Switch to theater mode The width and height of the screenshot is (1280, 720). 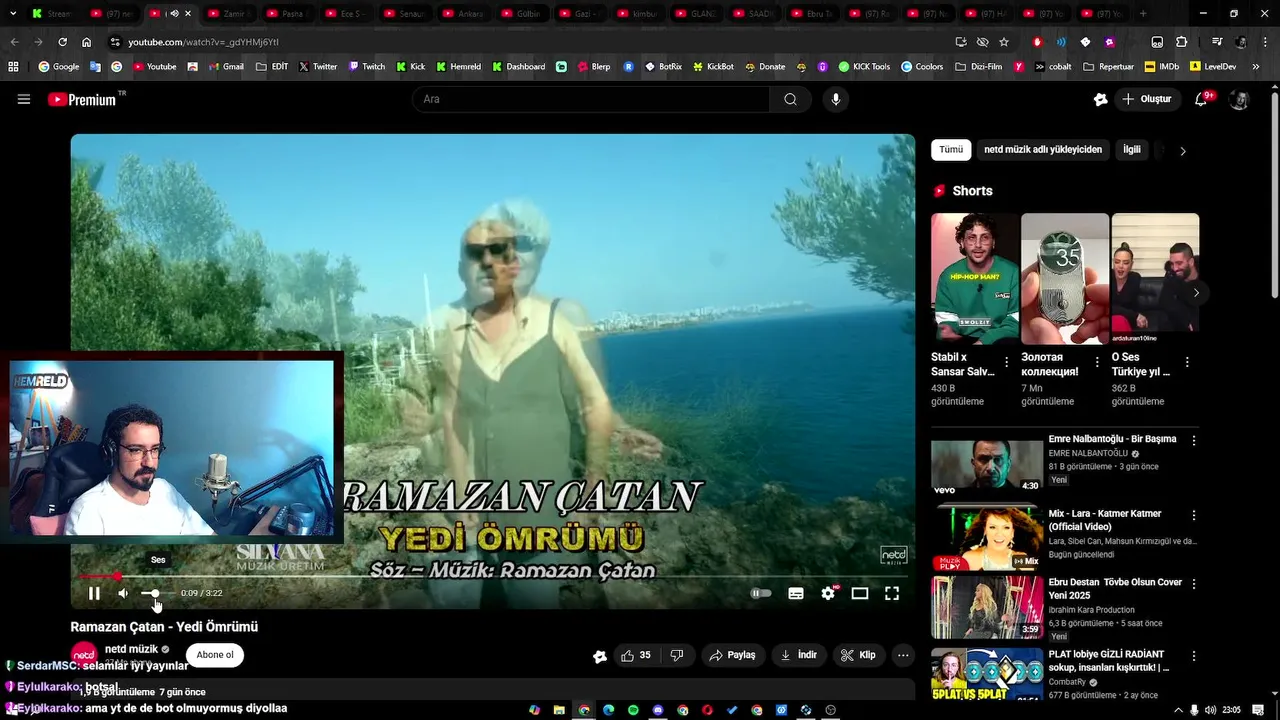860,593
